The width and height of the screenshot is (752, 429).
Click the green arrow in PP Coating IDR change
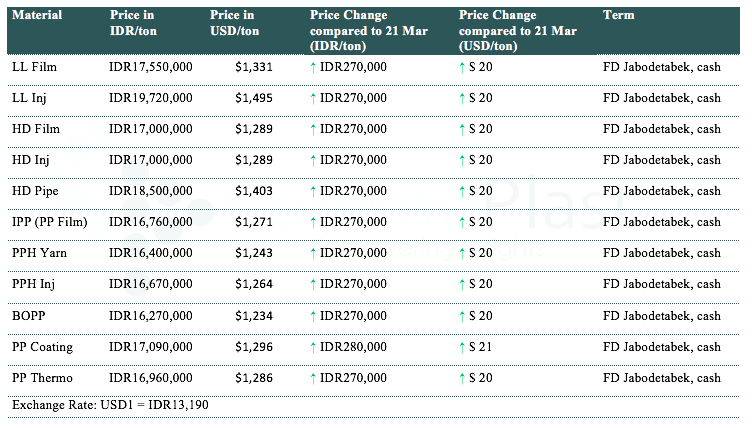click(314, 347)
